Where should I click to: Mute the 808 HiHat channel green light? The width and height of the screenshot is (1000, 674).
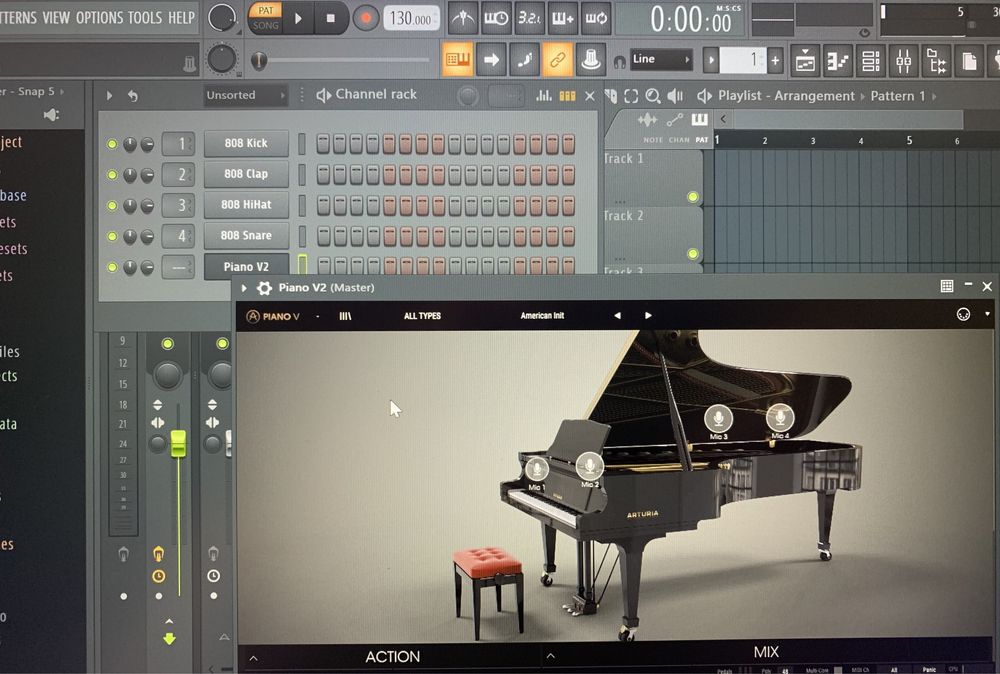112,205
